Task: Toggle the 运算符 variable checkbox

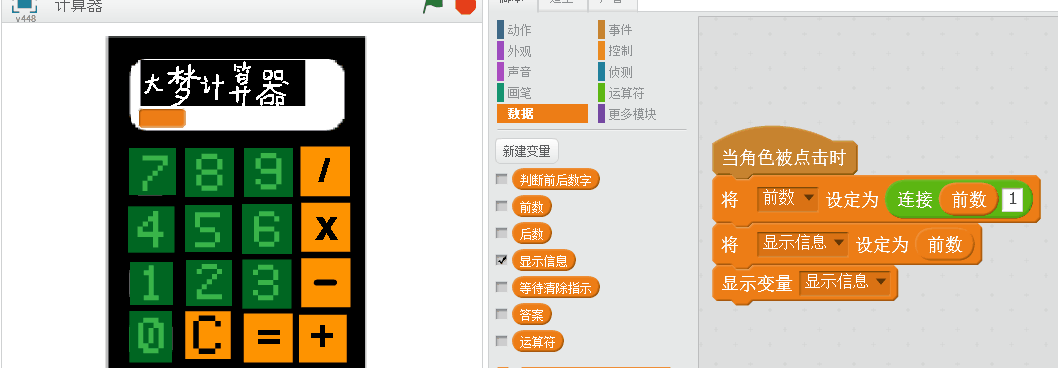Action: [501, 341]
